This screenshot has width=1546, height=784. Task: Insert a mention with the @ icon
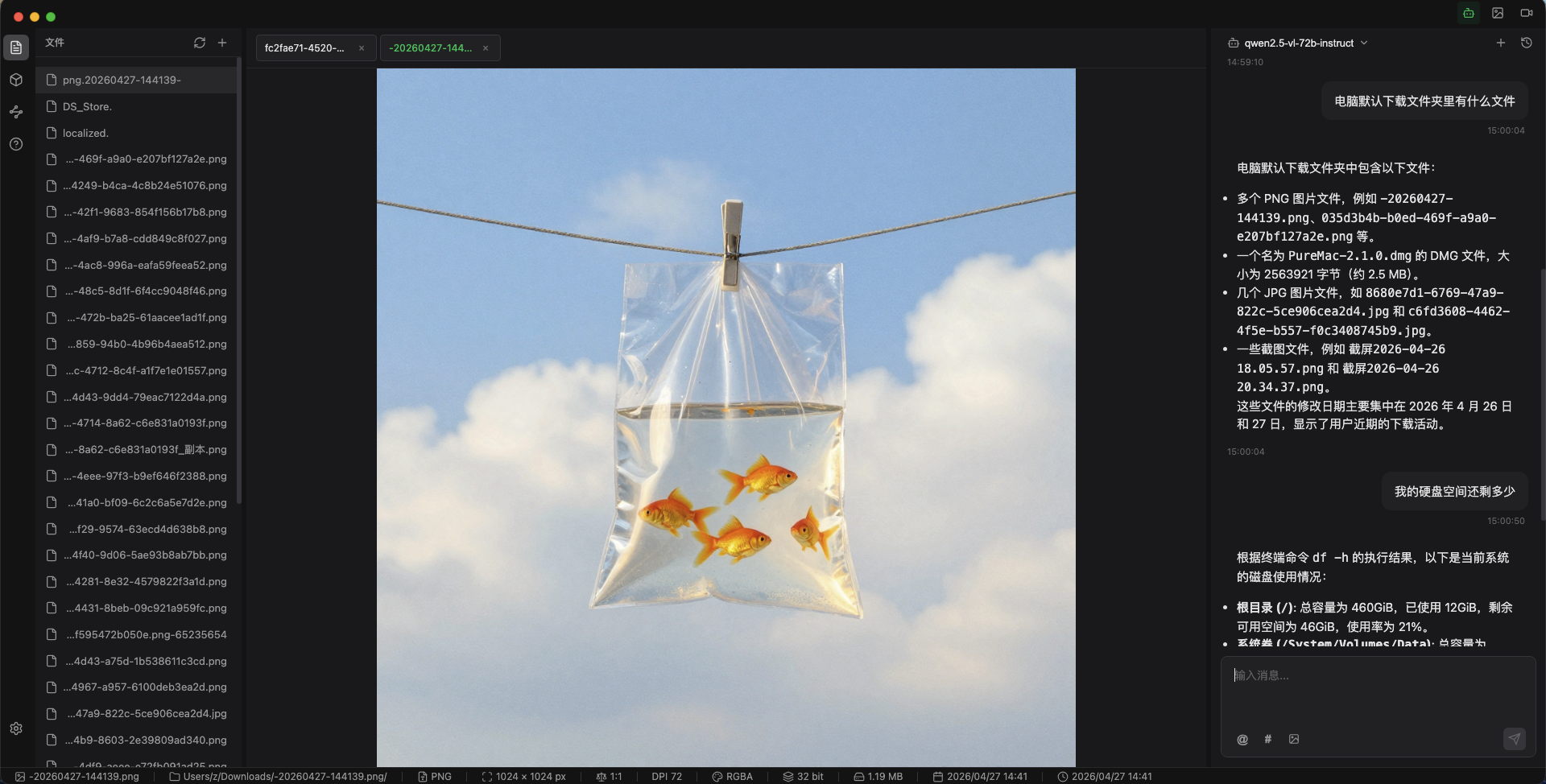point(1242,739)
